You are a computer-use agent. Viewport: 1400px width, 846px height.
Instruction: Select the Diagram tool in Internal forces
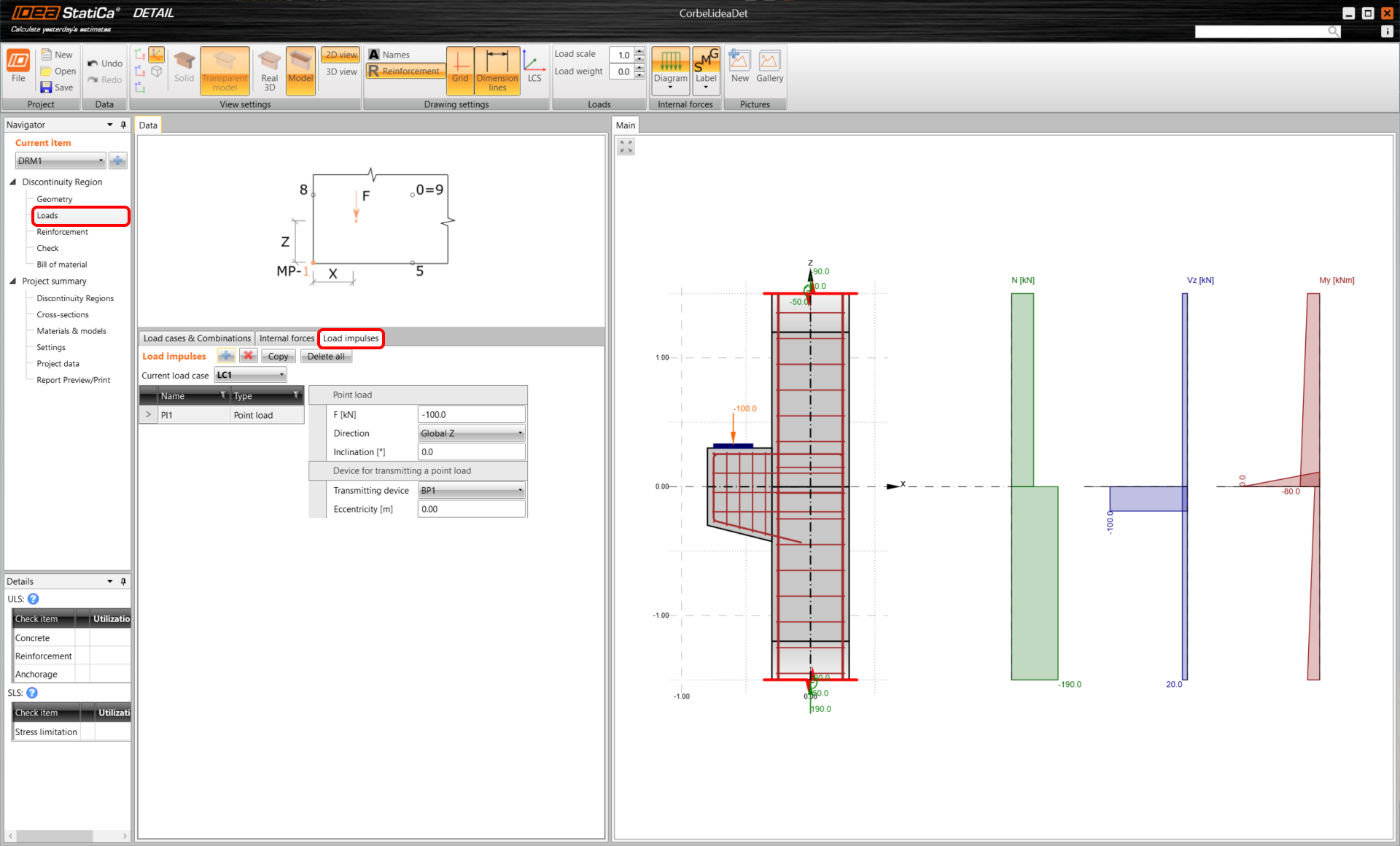(x=670, y=69)
